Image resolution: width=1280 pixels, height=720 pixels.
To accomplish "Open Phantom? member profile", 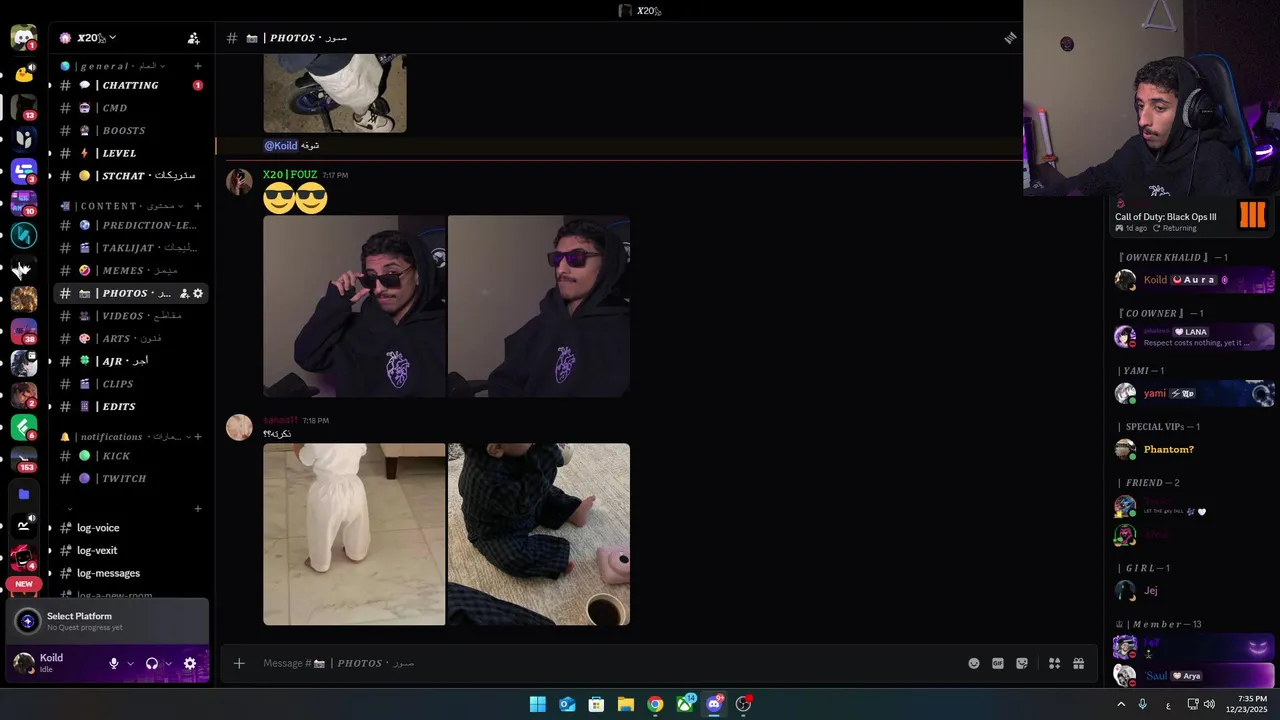I will pos(1194,449).
